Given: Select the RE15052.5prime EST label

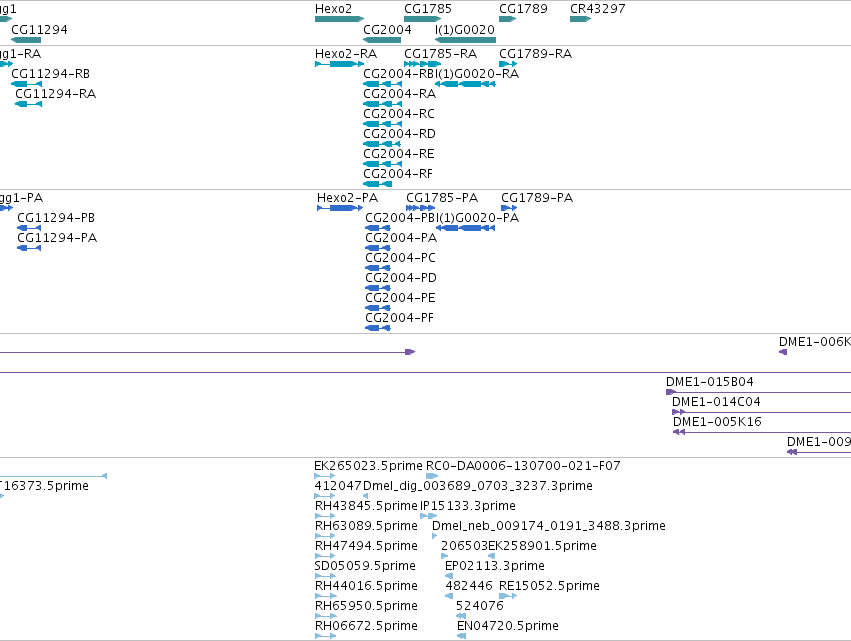Looking at the screenshot, I should 549,587.
